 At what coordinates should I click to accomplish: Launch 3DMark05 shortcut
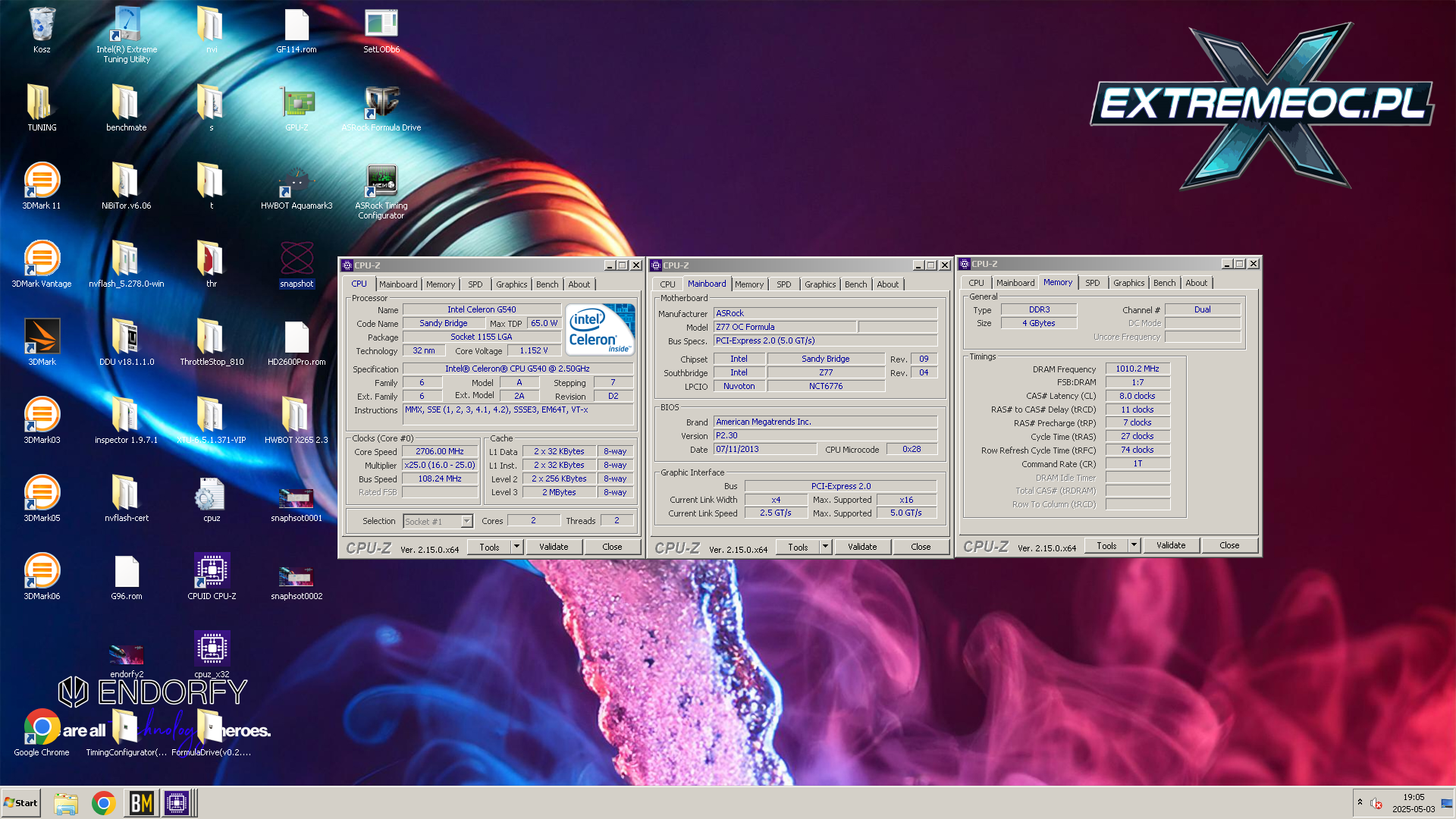click(x=42, y=499)
